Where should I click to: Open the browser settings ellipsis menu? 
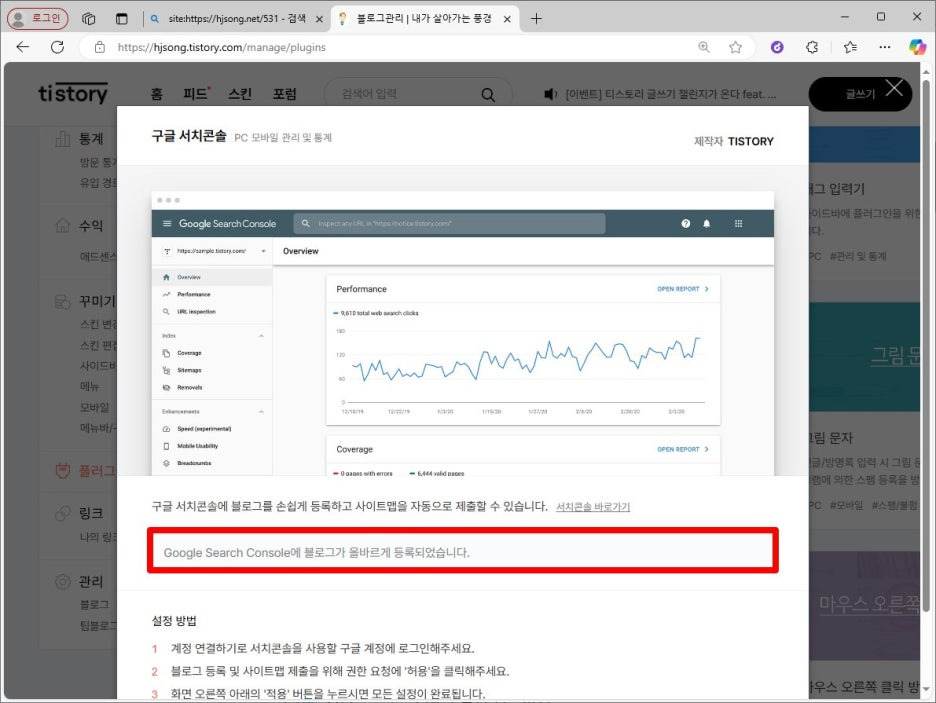pyautogui.click(x=885, y=47)
